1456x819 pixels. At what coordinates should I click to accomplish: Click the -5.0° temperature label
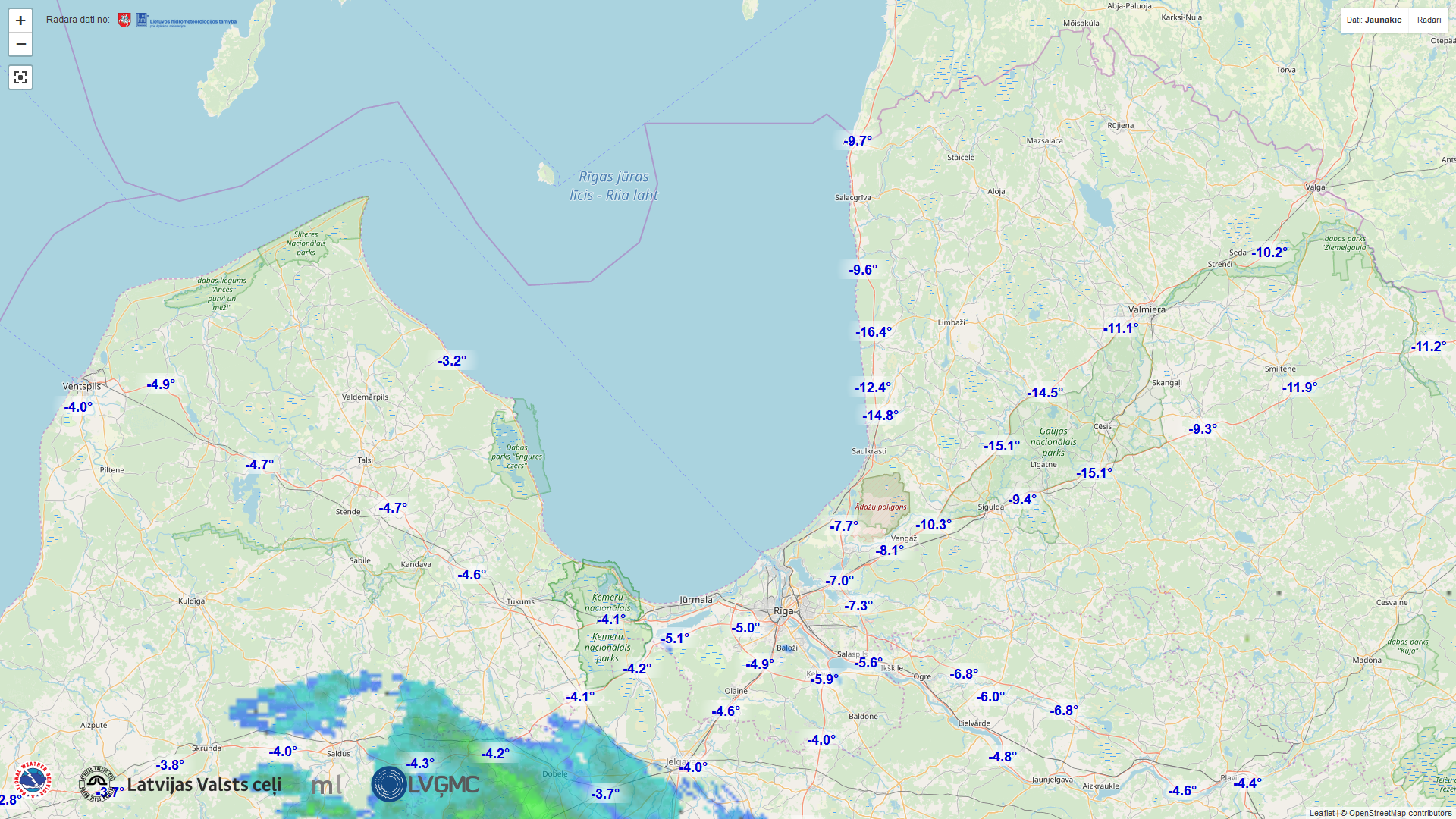pos(745,628)
